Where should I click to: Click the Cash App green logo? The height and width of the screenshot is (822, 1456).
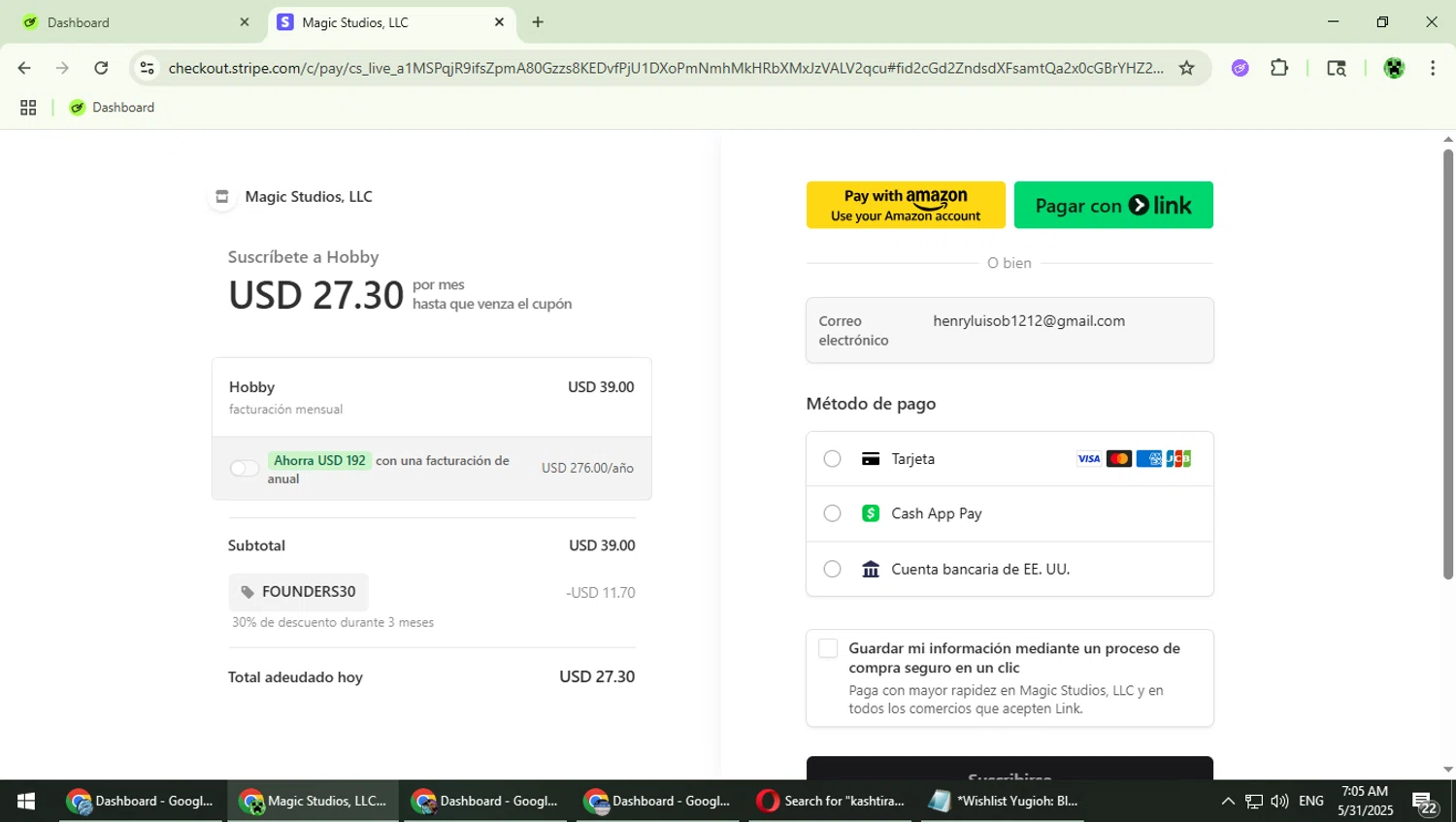871,513
